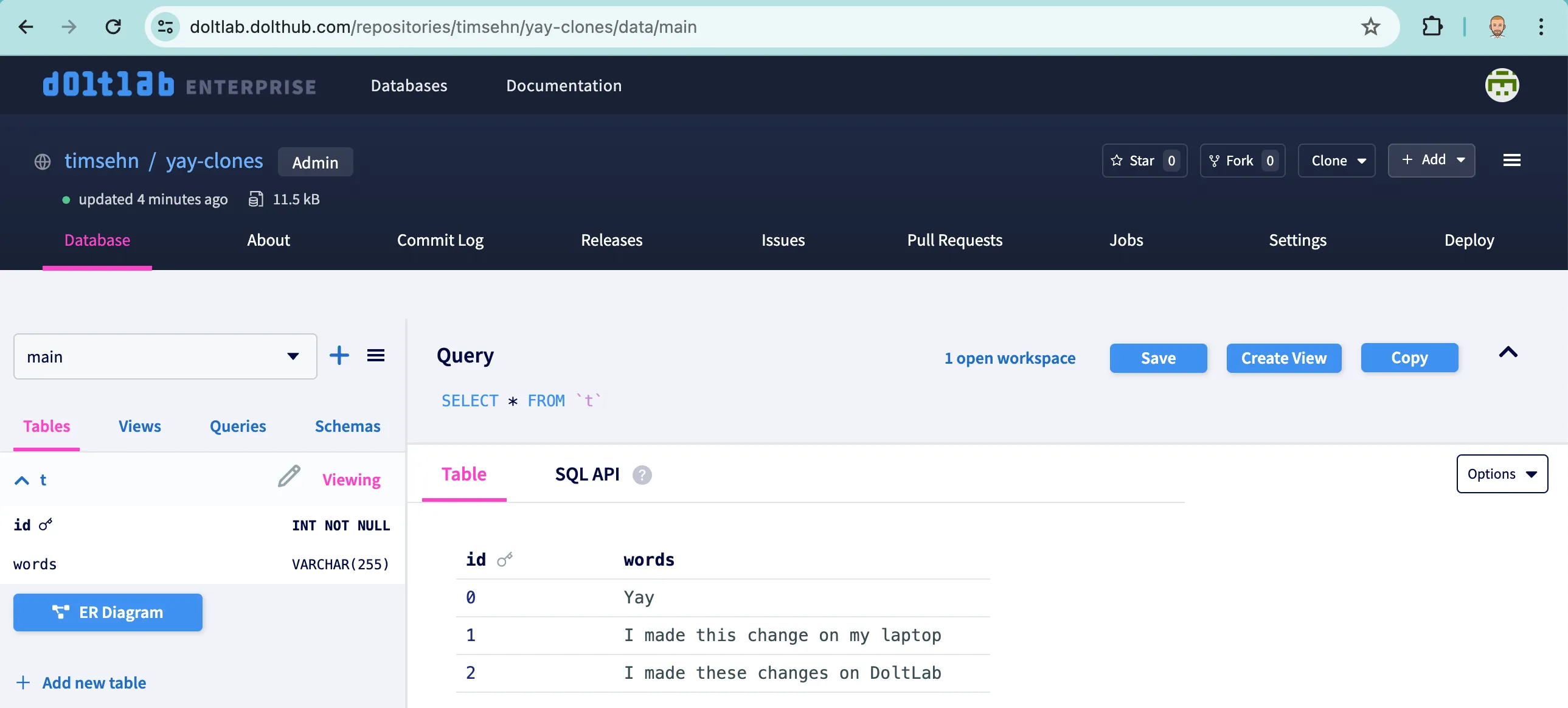
Task: Open the browser extensions puzzle icon
Action: tap(1432, 27)
